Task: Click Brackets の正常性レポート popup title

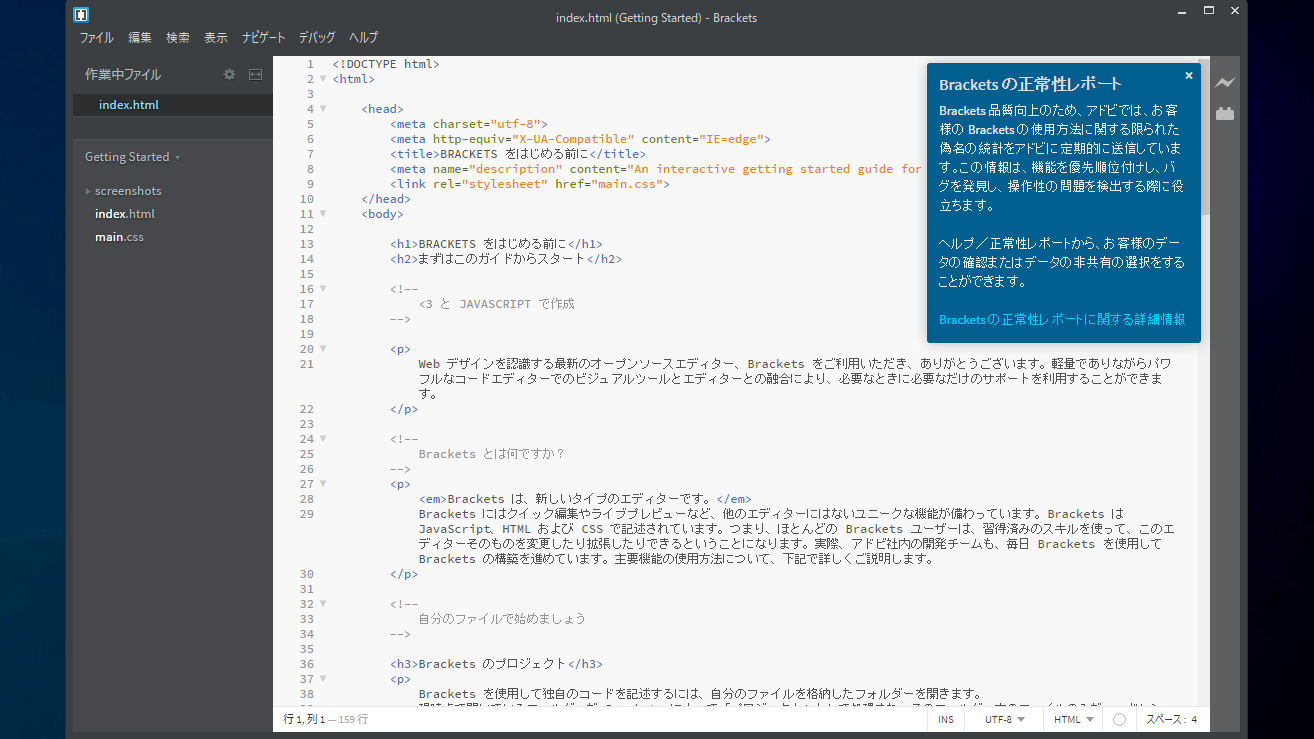Action: 1031,84
